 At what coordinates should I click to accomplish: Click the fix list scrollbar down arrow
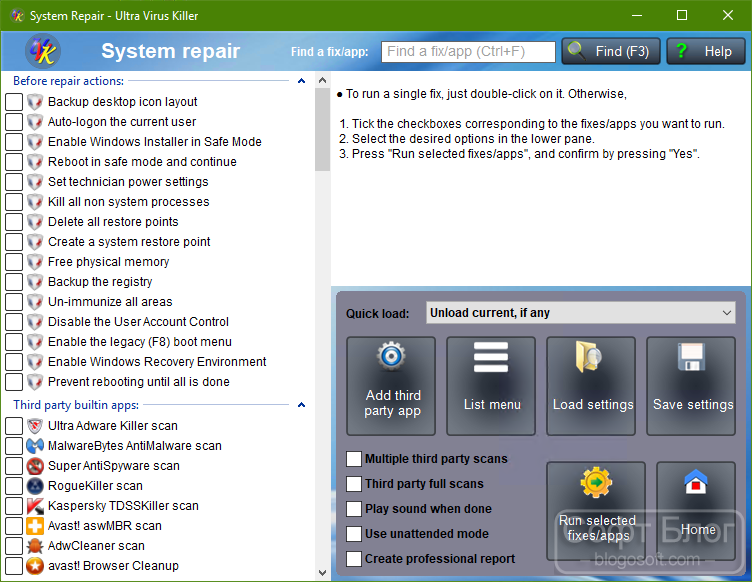pyautogui.click(x=322, y=573)
